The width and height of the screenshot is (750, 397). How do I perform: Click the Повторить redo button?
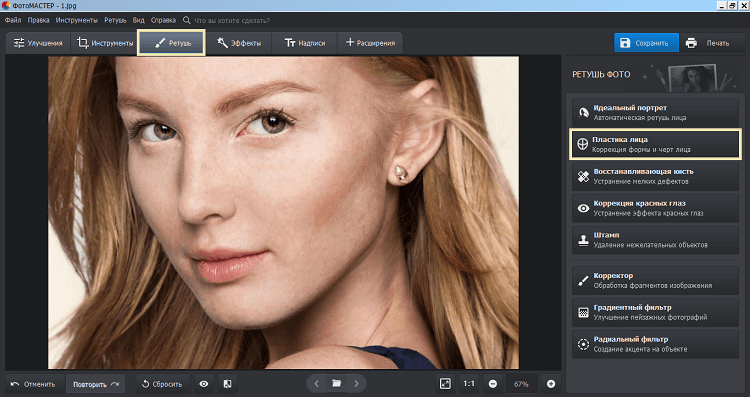tap(96, 384)
